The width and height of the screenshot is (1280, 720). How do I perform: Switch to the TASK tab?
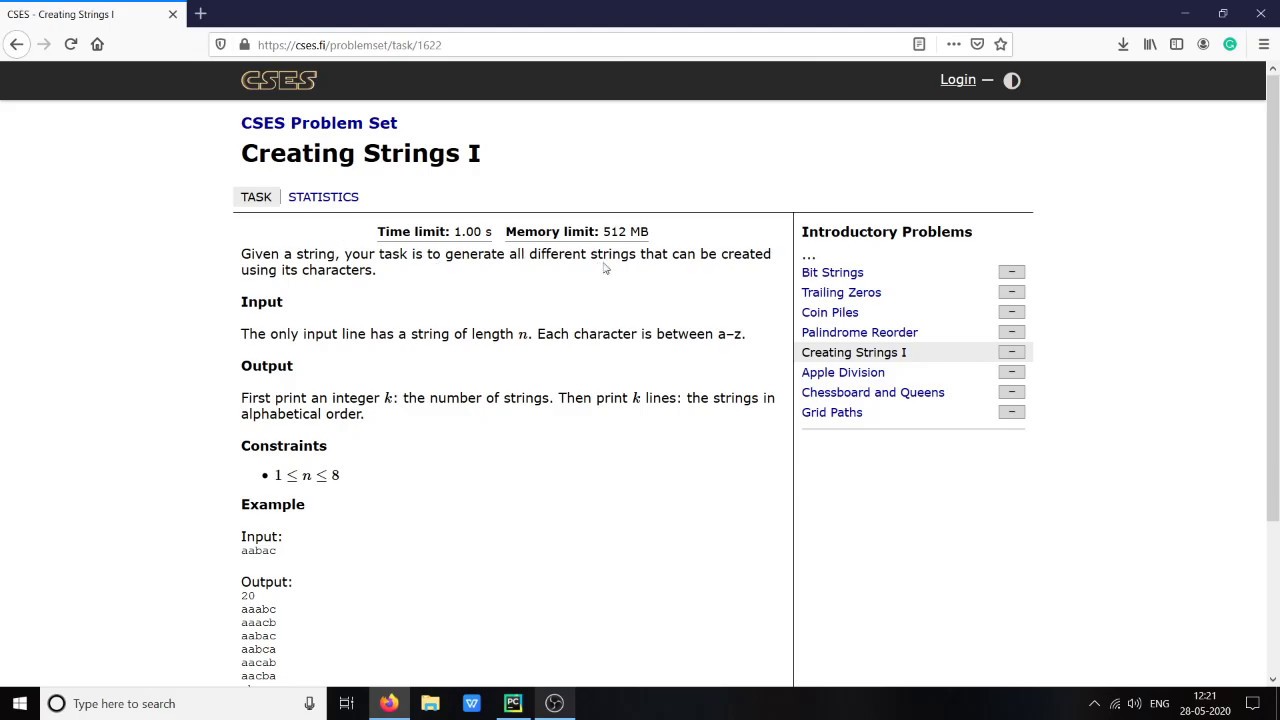coord(256,197)
